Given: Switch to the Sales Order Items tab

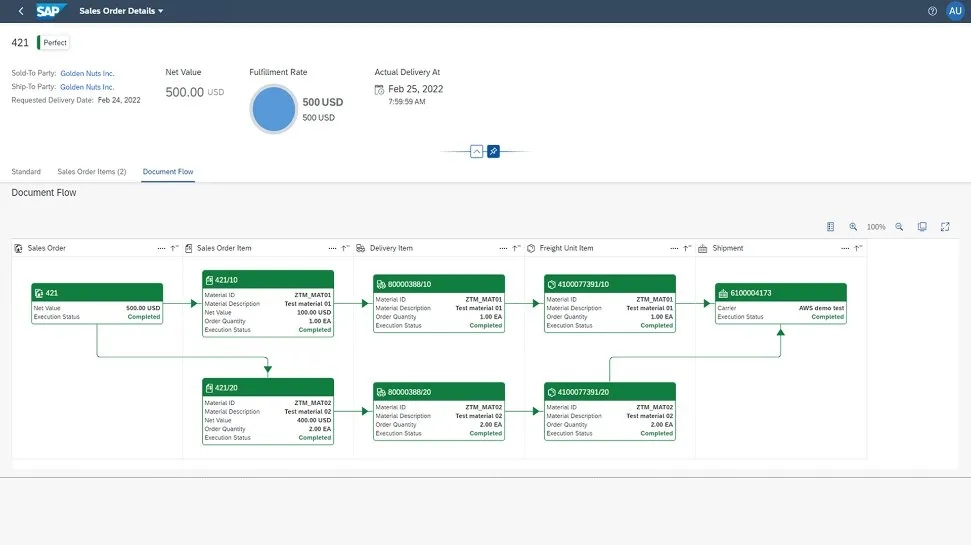Looking at the screenshot, I should (91, 172).
